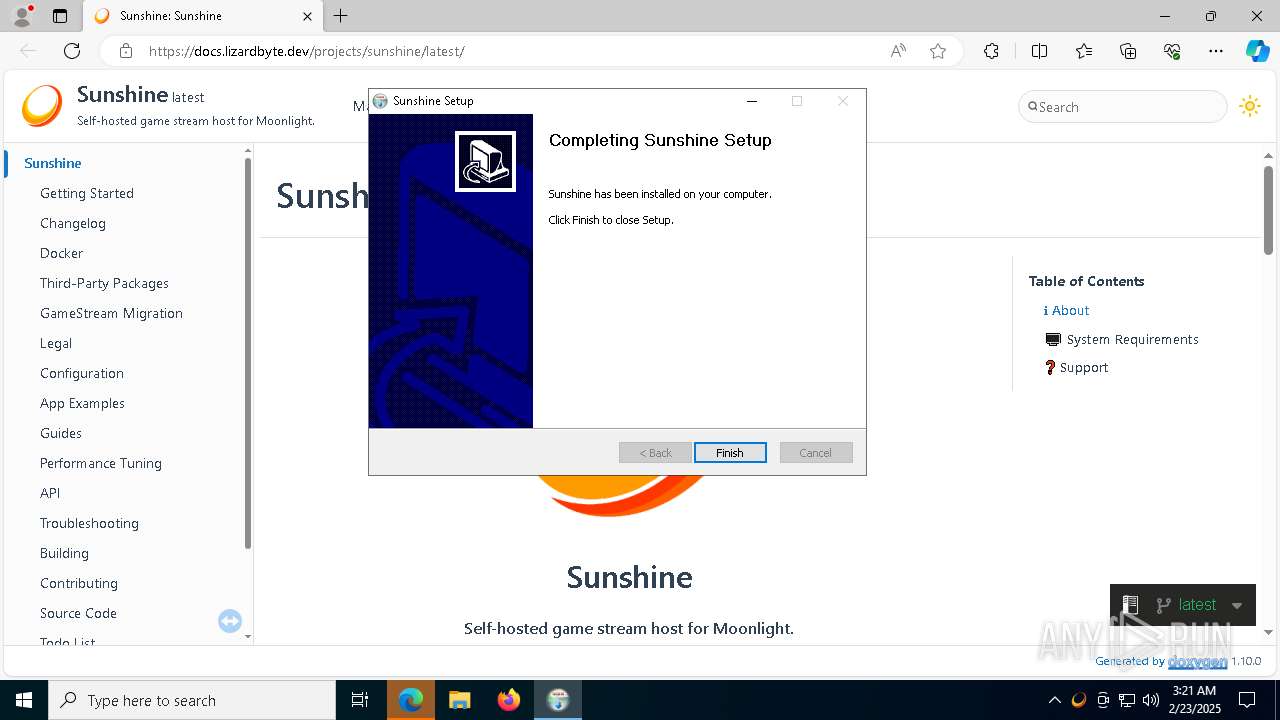Click the sidebar scrollbar thumb
Screen dimensions: 1280x720
pos(247,353)
